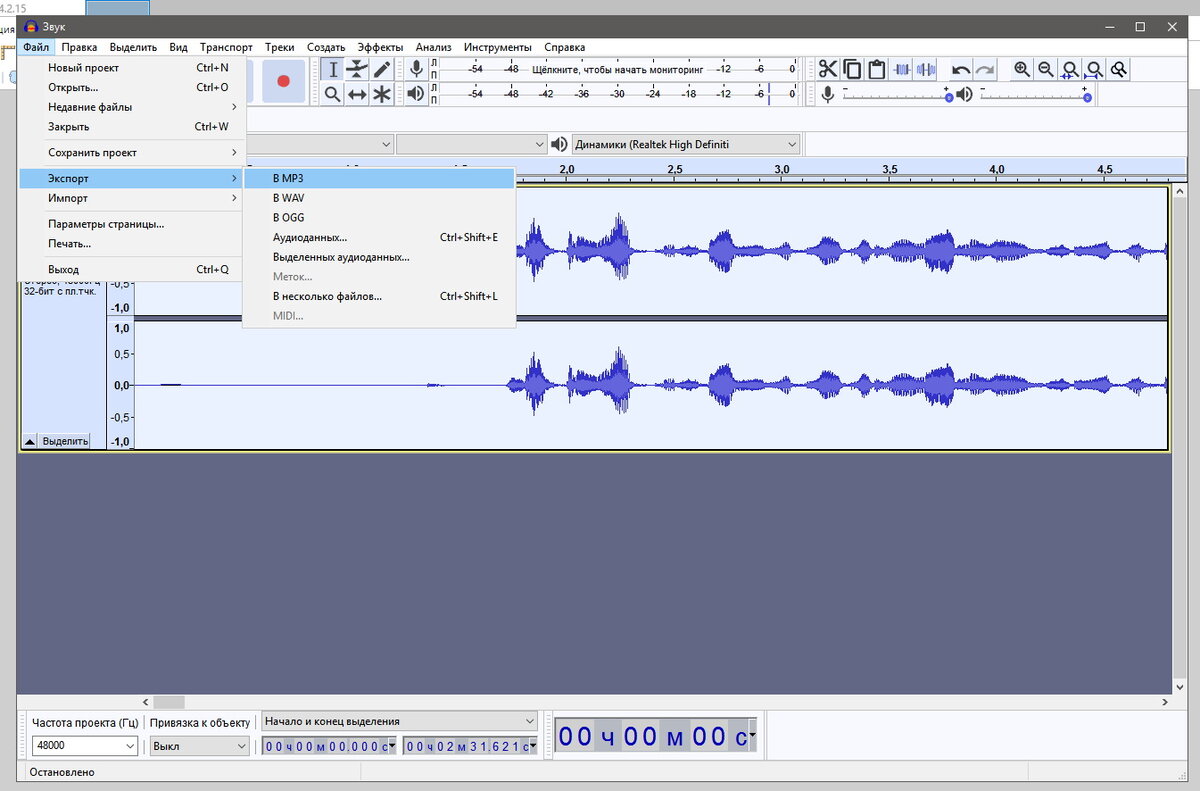Adjust the recording volume slider
1200x791 pixels.
(x=896, y=94)
